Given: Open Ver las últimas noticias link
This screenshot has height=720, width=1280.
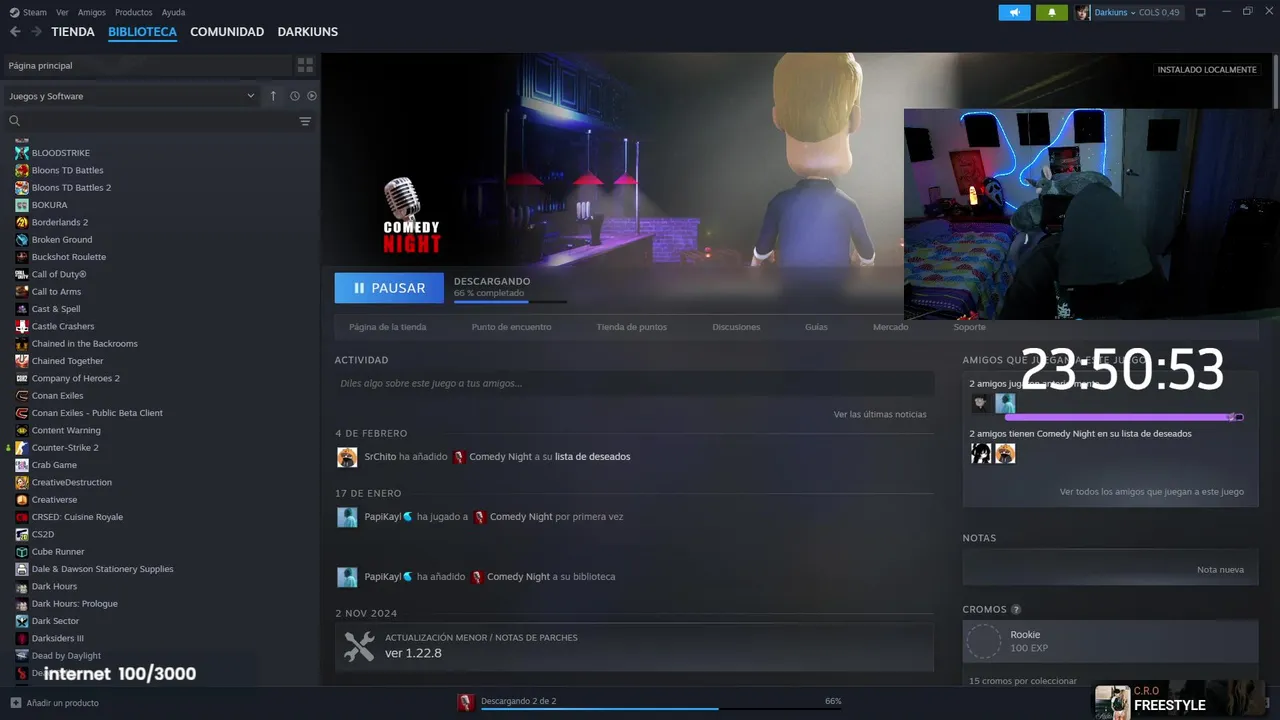Looking at the screenshot, I should [880, 414].
